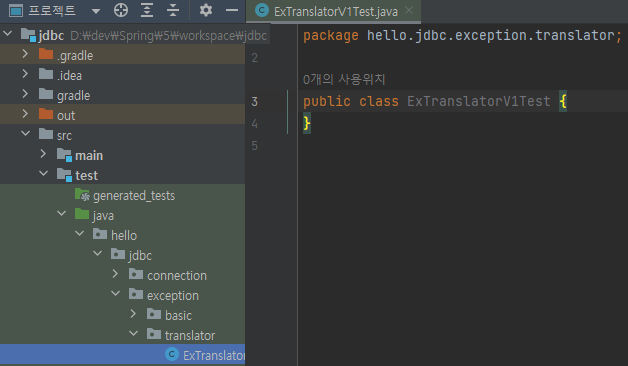This screenshot has width=628, height=366.
Task: Close the ExTranslatorV1Test.java tab
Action: (409, 10)
